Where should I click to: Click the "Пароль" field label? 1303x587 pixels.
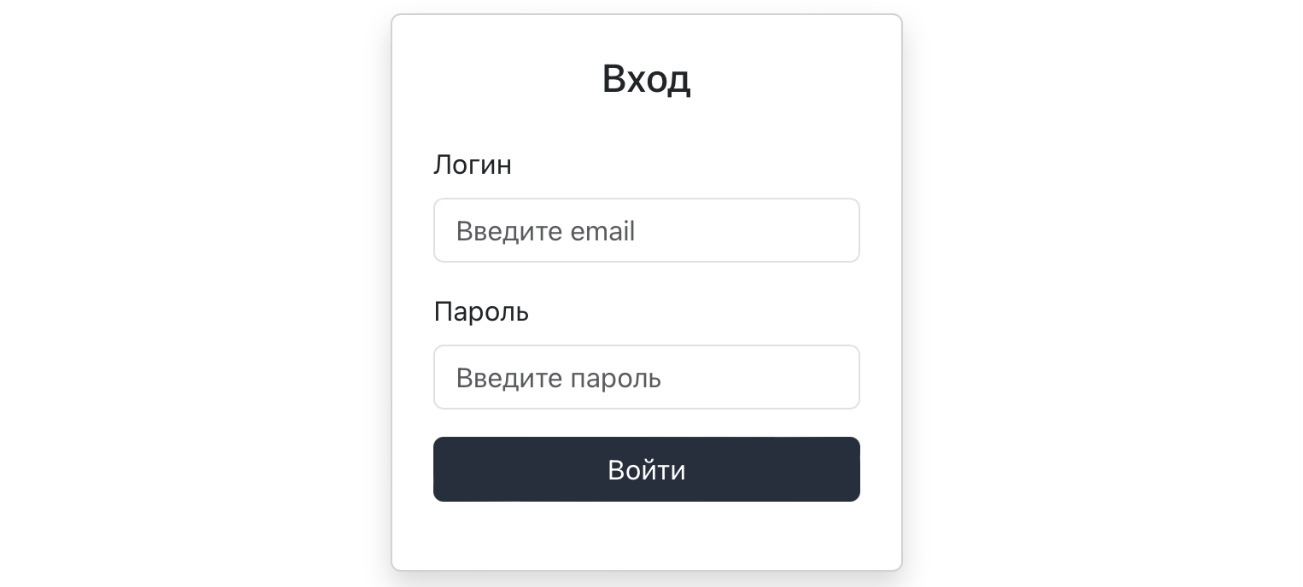coord(481,312)
